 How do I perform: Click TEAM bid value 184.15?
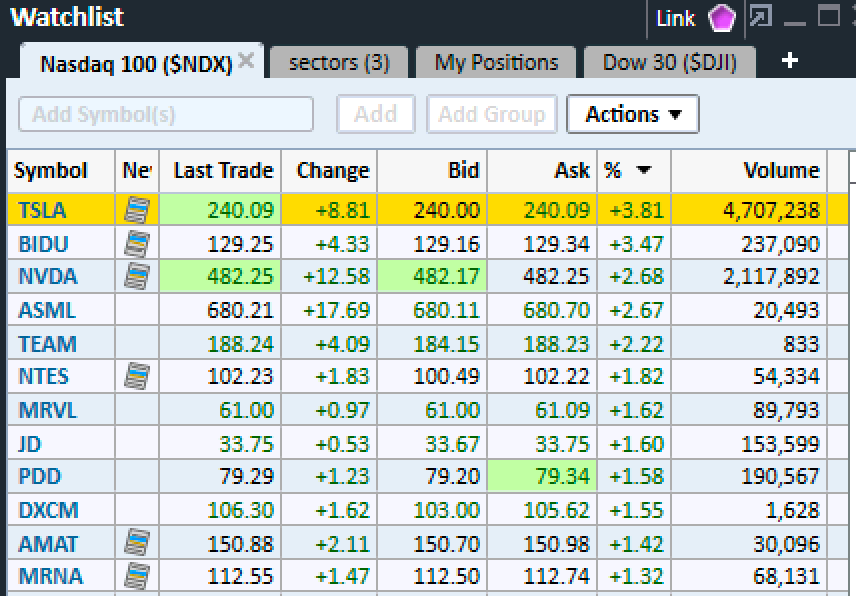[446, 344]
